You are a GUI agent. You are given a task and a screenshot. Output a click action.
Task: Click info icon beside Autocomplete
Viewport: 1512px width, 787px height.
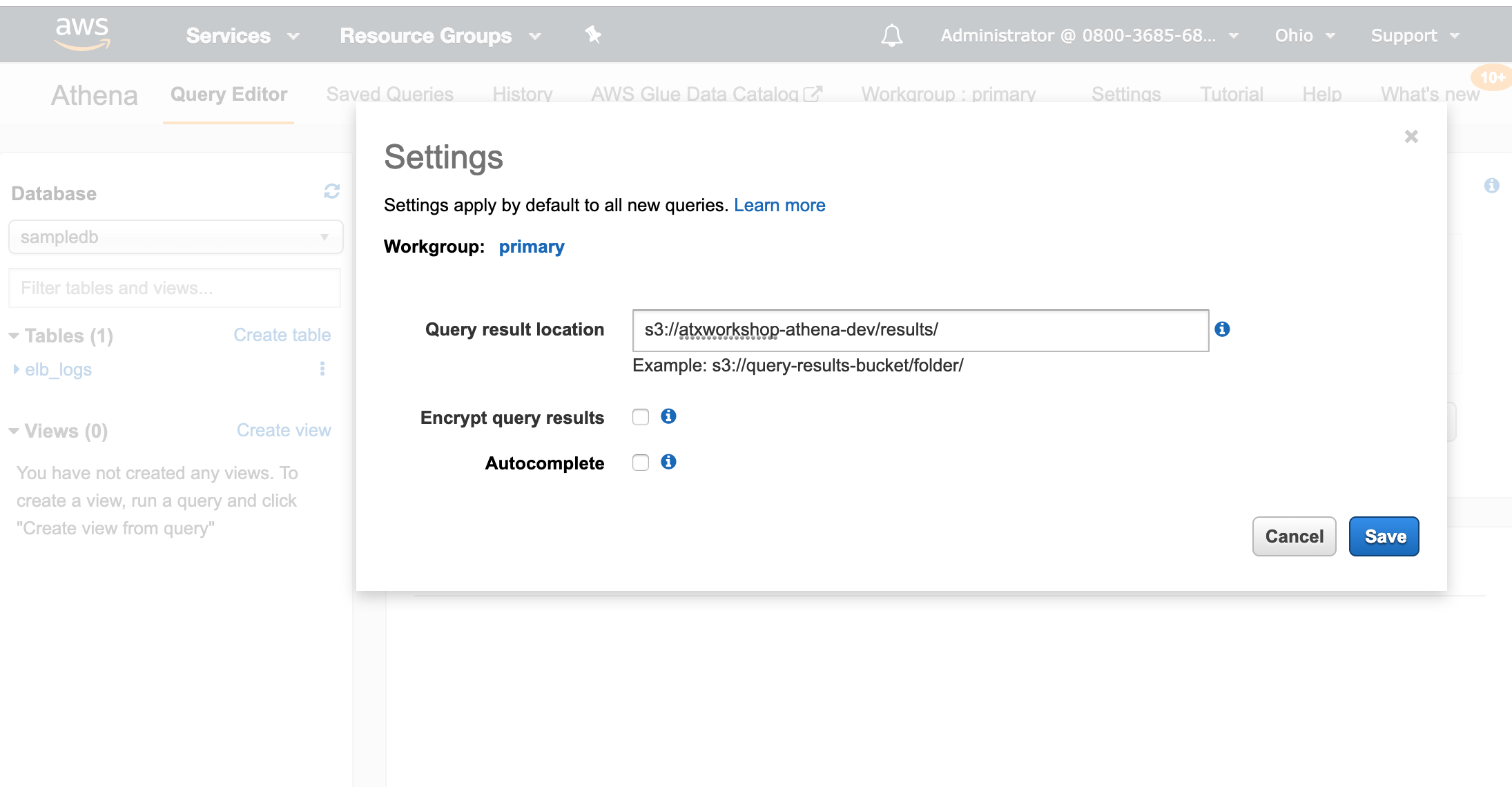point(668,462)
